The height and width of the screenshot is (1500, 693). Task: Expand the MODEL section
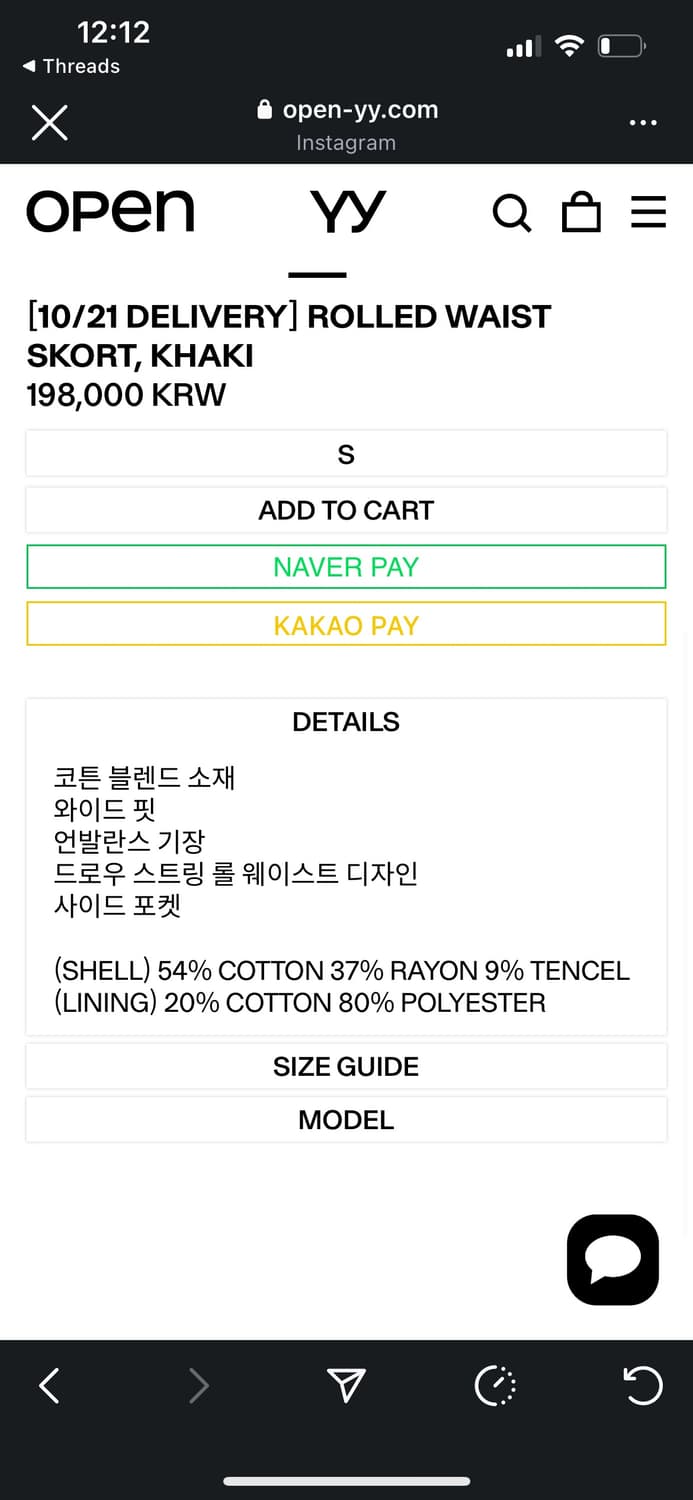coord(346,1120)
